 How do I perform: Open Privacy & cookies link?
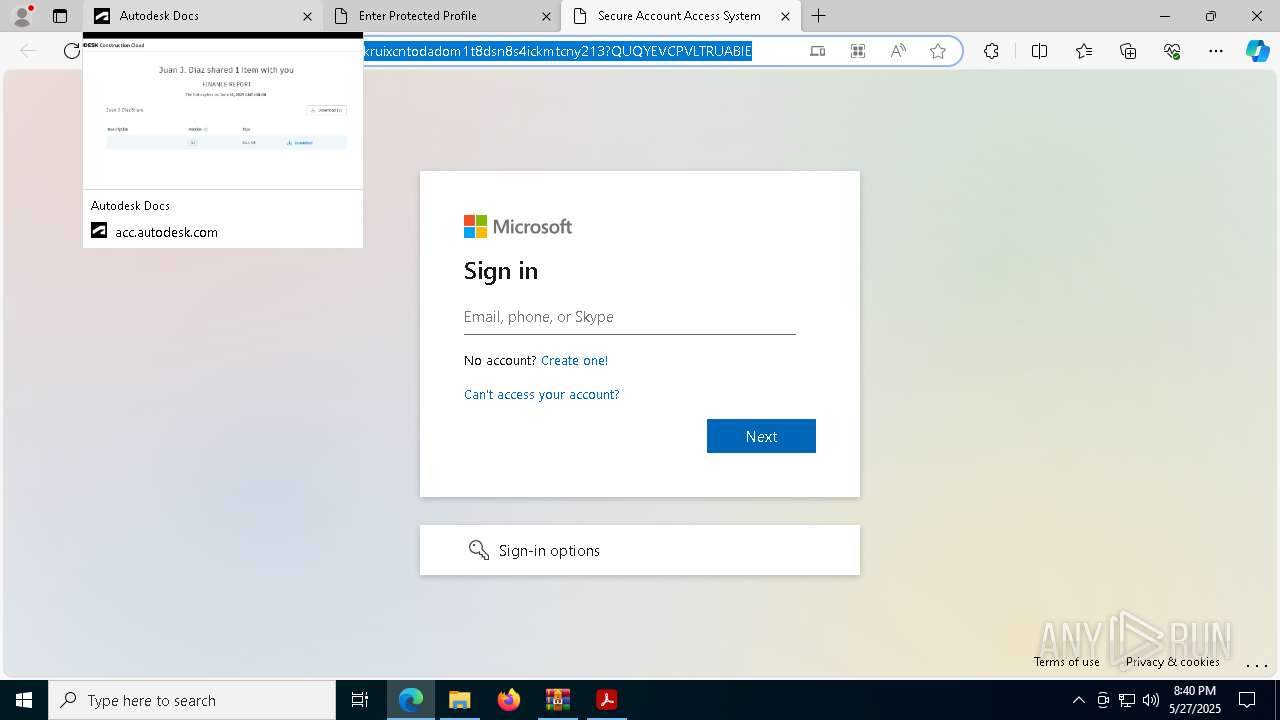click(x=1172, y=662)
